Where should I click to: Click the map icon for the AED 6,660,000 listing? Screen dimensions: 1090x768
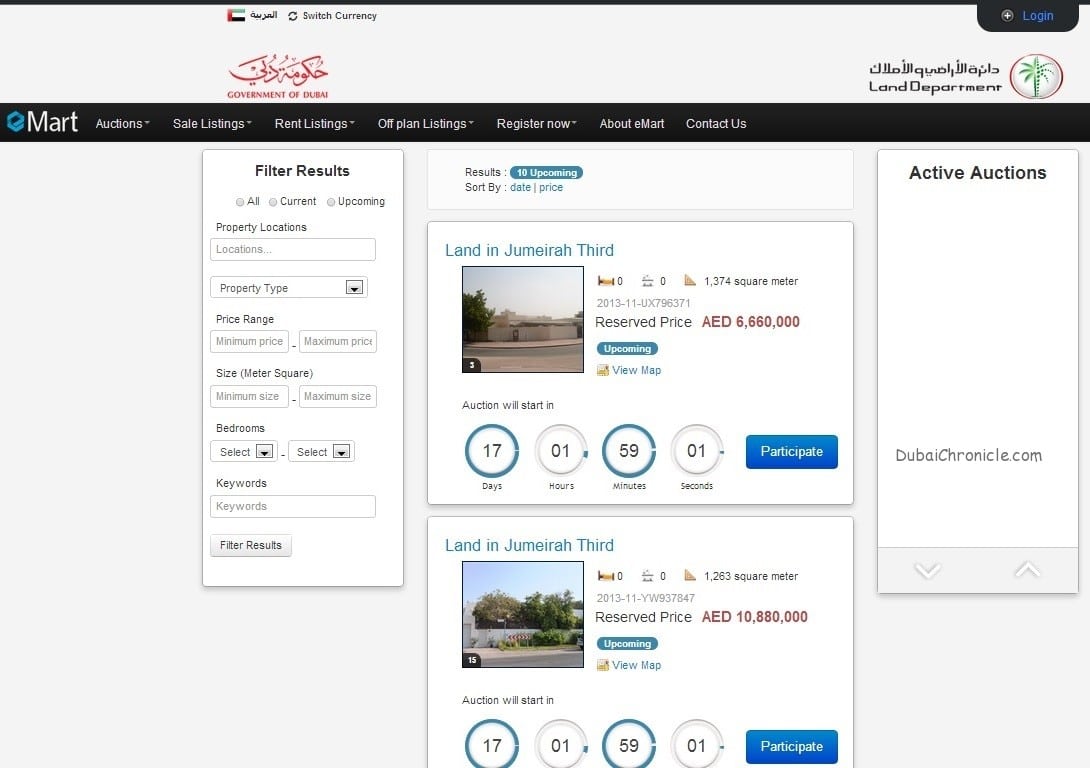tap(603, 370)
